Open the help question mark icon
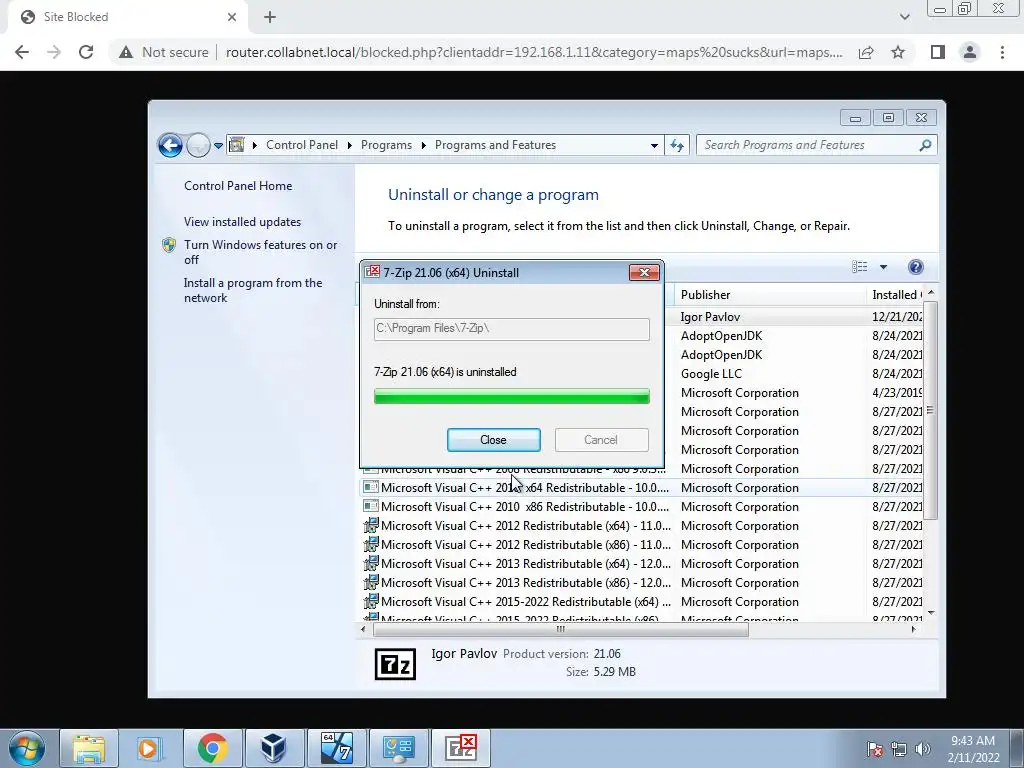 916,266
